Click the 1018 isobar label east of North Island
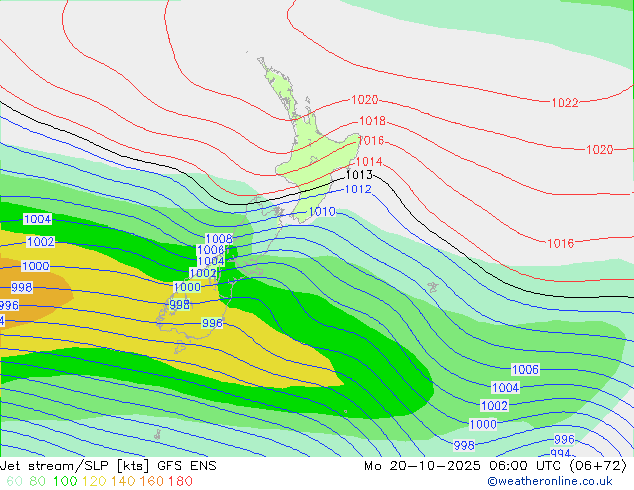The image size is (634, 490). (x=372, y=120)
